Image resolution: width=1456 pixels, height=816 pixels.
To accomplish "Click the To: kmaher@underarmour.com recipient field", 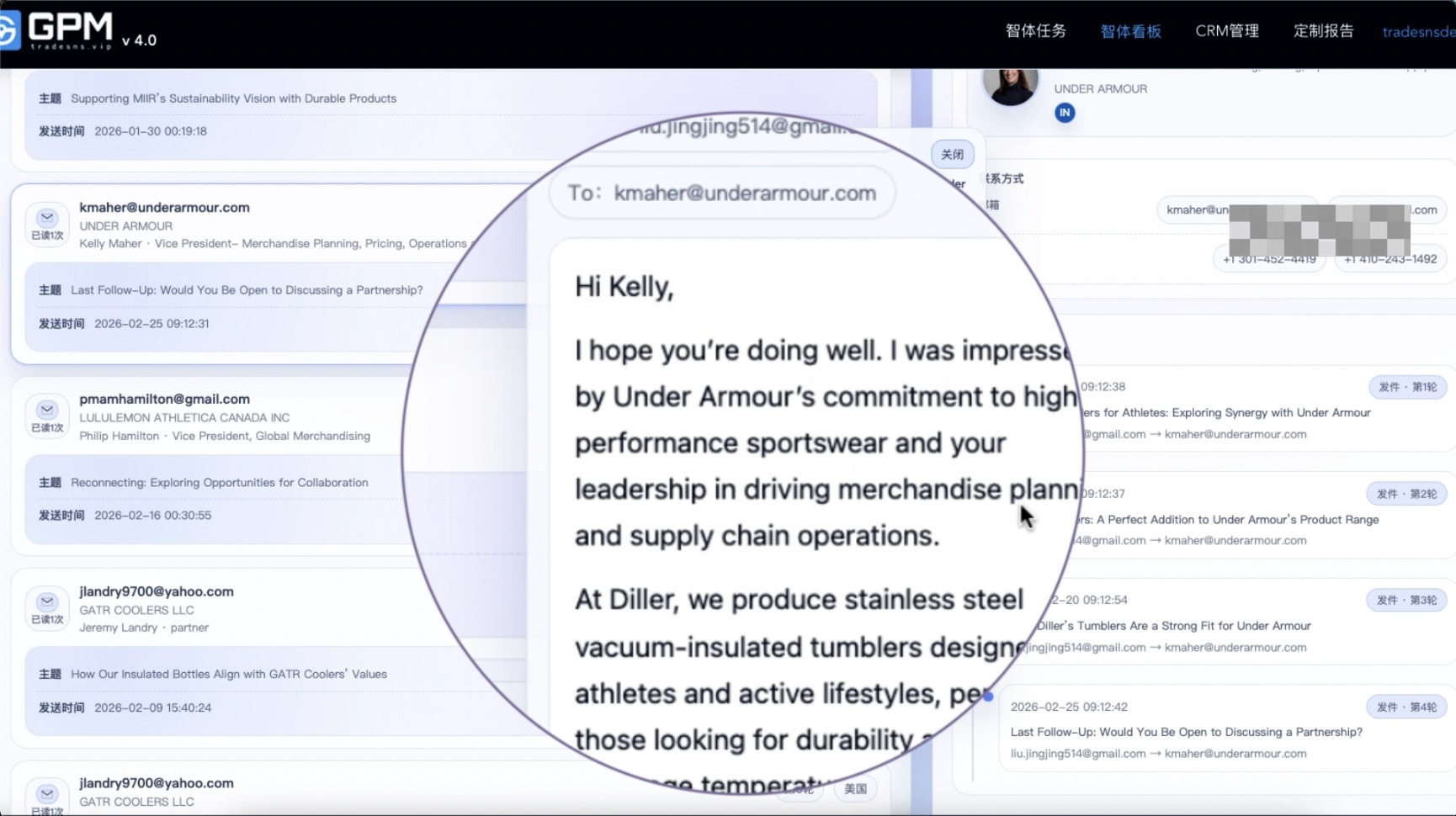I will [x=722, y=193].
